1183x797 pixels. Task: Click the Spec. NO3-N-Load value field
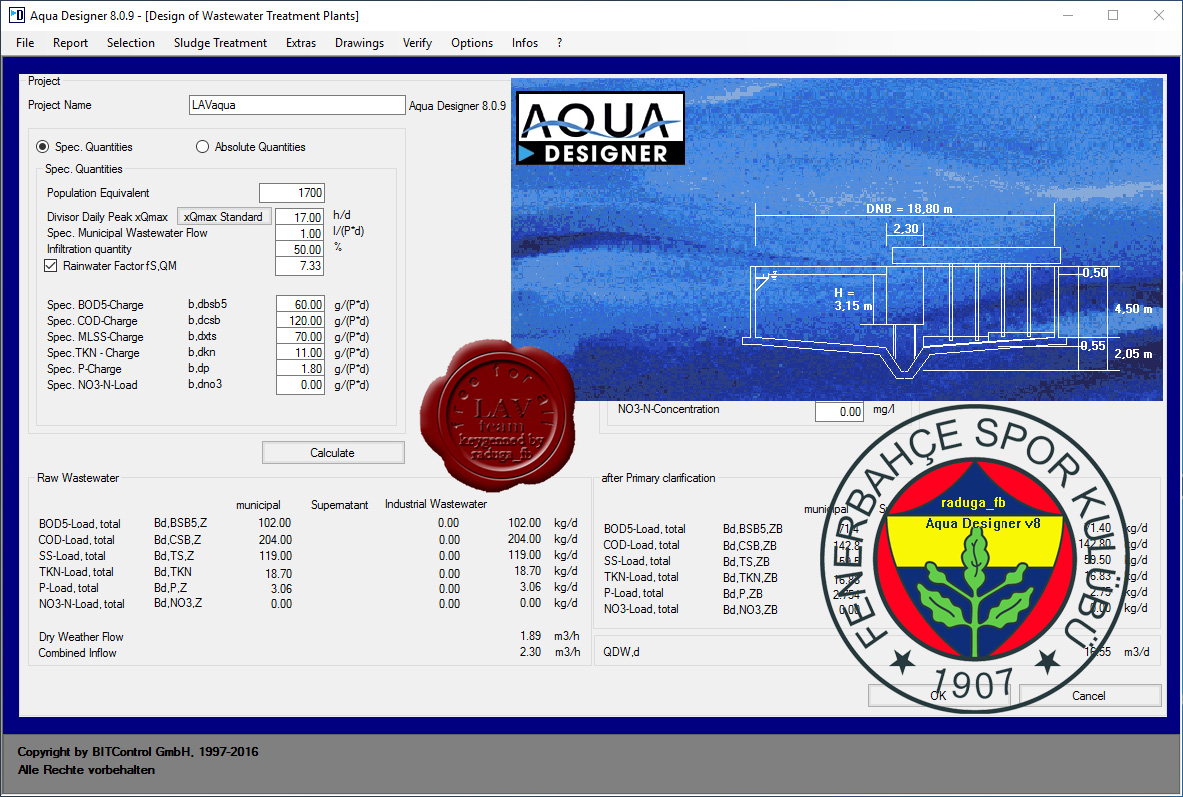coord(300,385)
